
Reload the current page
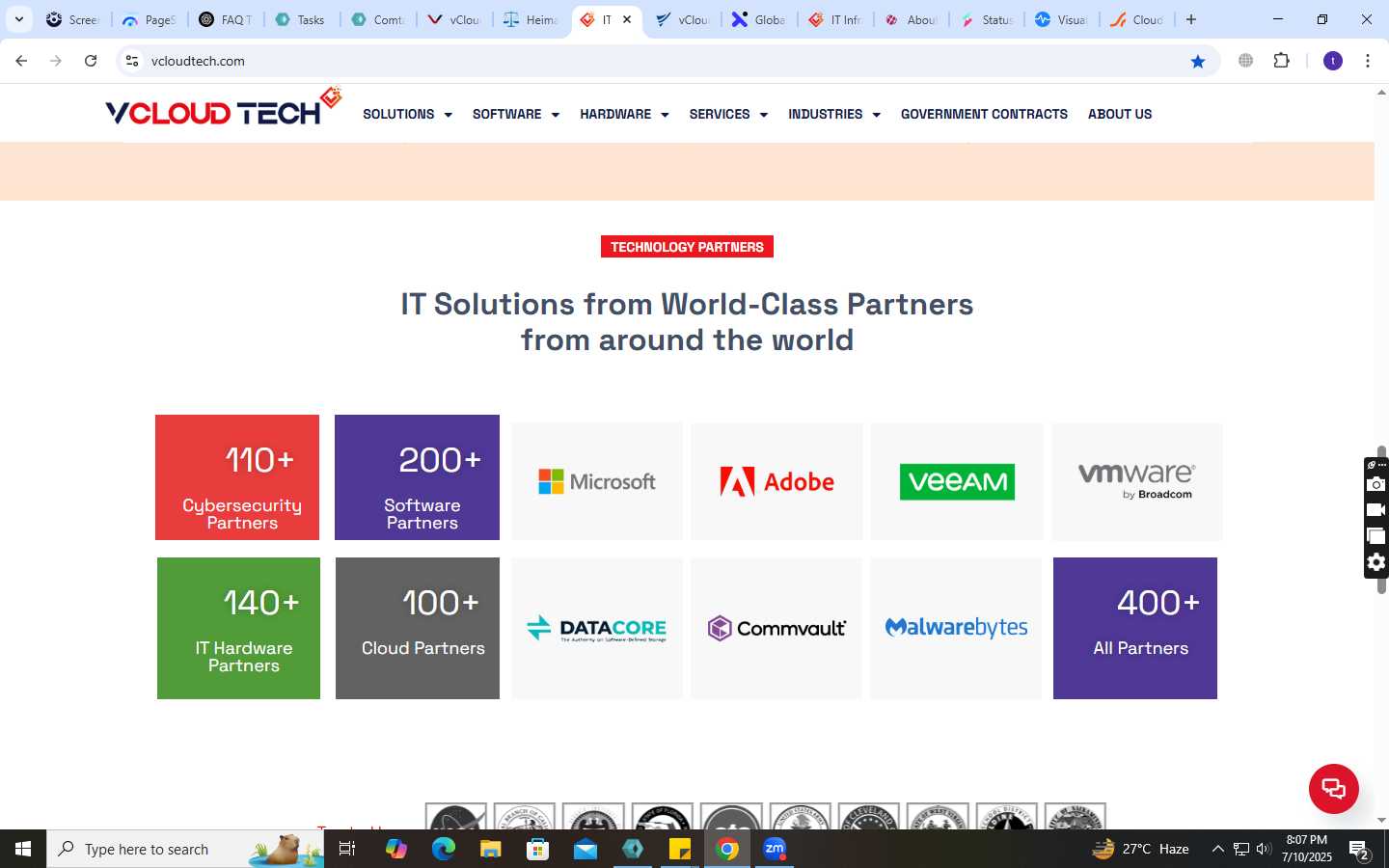point(91,61)
